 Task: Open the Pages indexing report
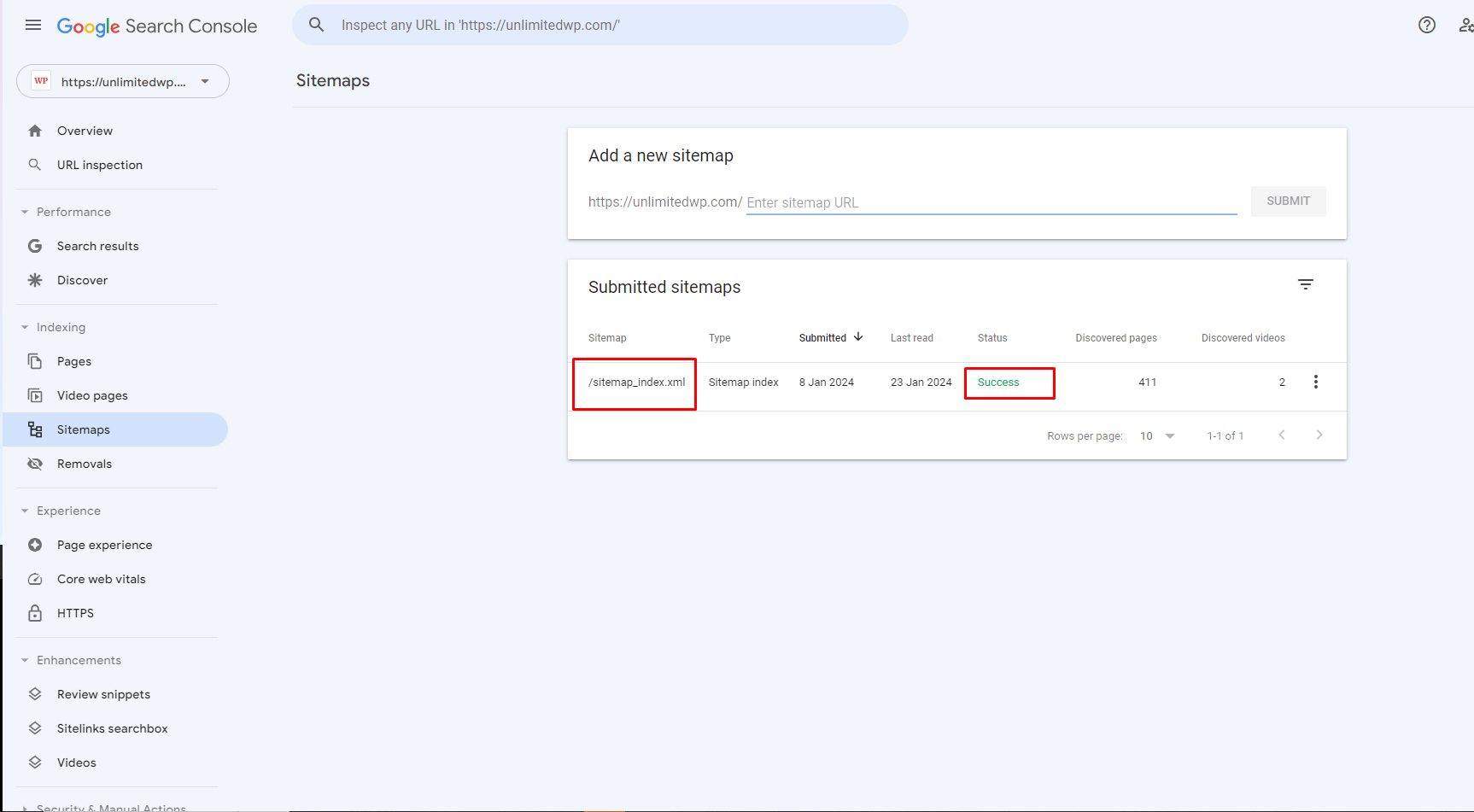coord(115,361)
